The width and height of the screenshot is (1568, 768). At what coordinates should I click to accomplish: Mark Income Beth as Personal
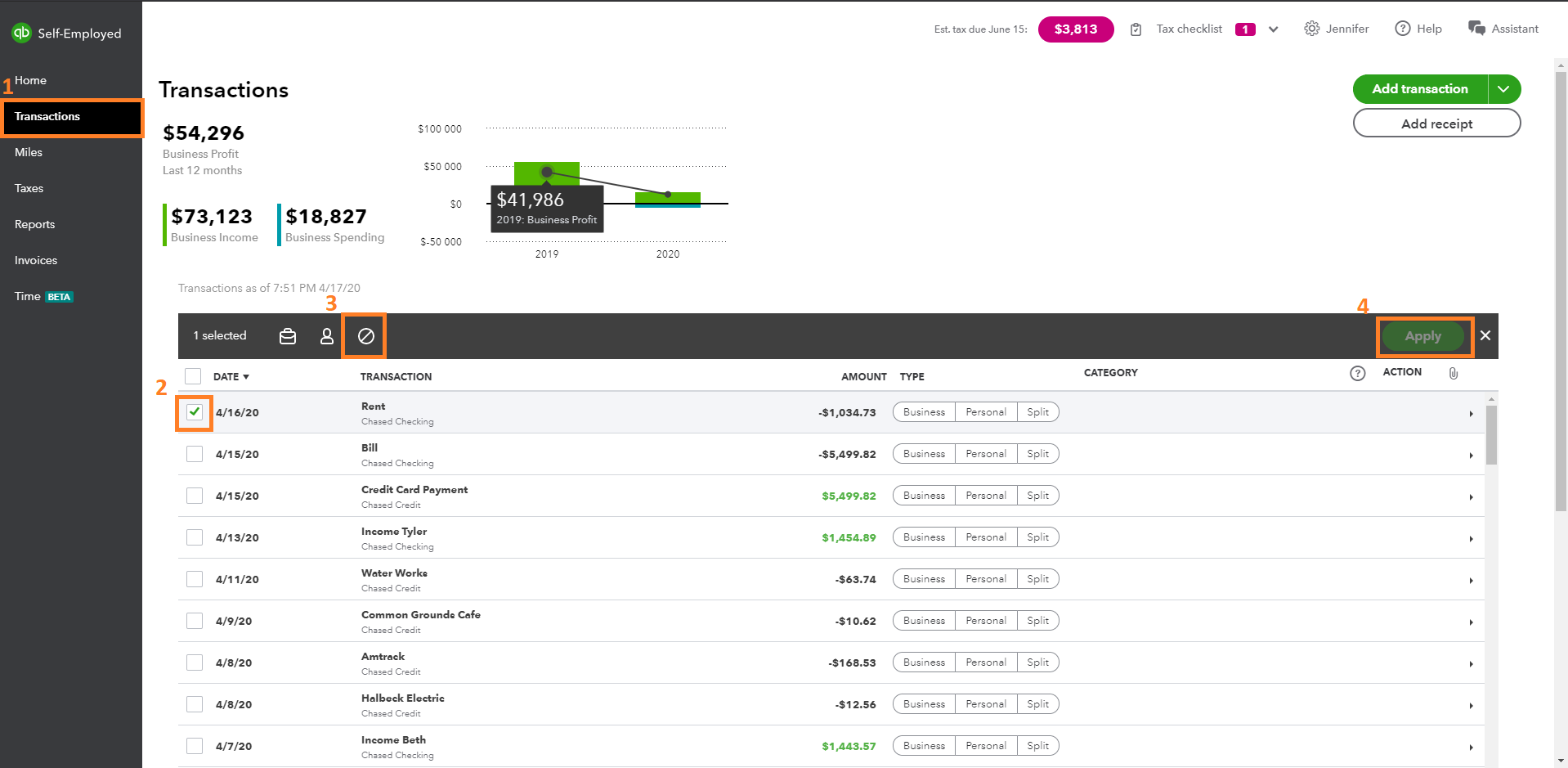tap(986, 746)
